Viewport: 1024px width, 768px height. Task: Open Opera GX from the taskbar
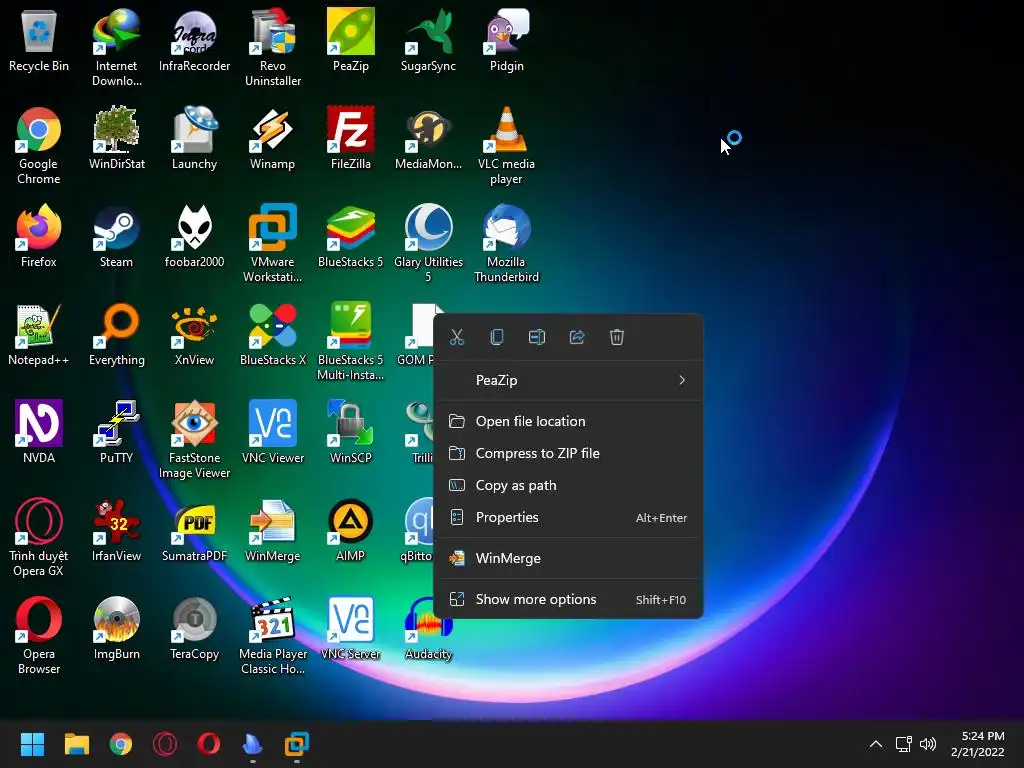[165, 744]
